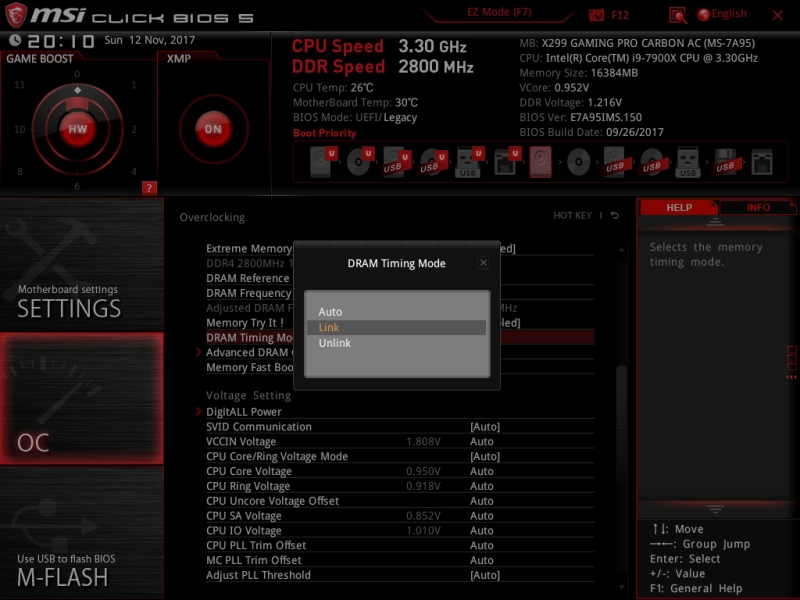
Task: Toggle the XMP ON button
Action: 213,129
